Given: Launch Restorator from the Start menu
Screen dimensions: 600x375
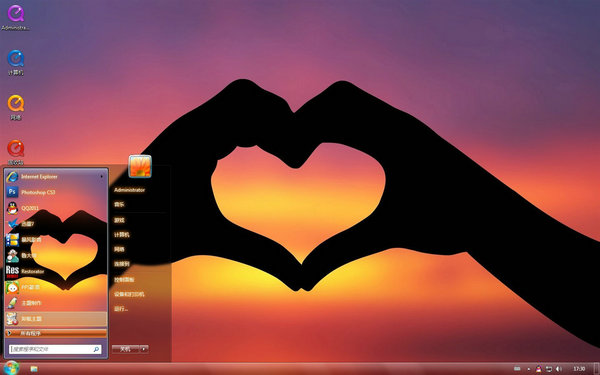Looking at the screenshot, I should (x=56, y=271).
